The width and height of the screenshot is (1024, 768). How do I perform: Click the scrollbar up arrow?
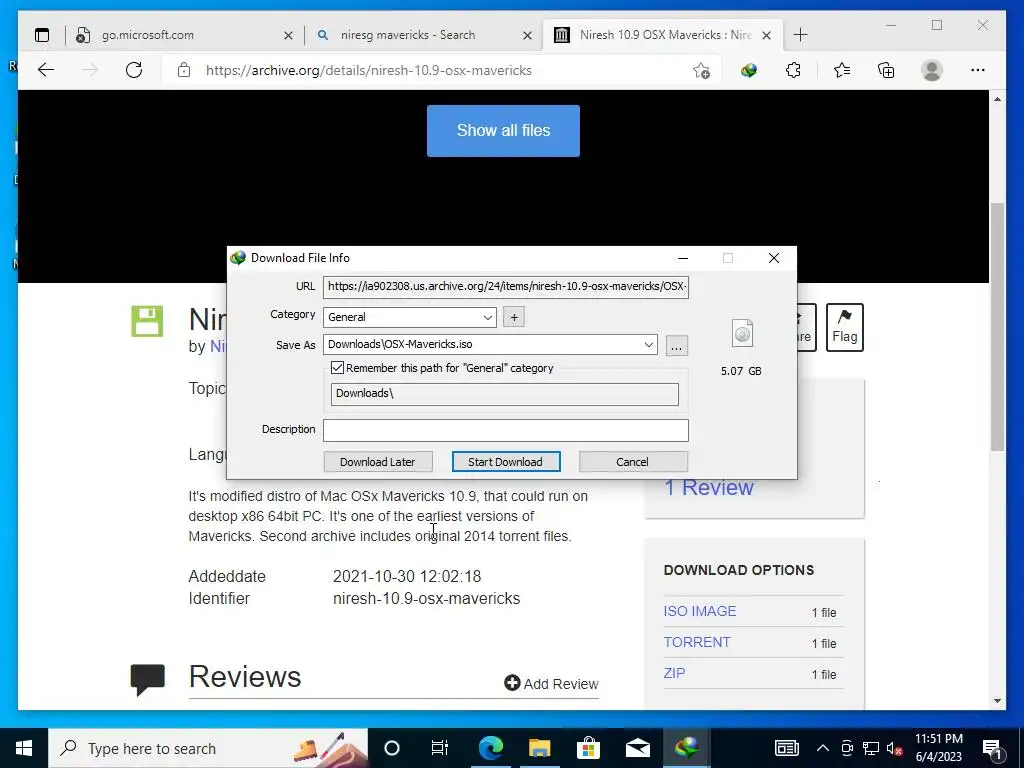tap(997, 99)
